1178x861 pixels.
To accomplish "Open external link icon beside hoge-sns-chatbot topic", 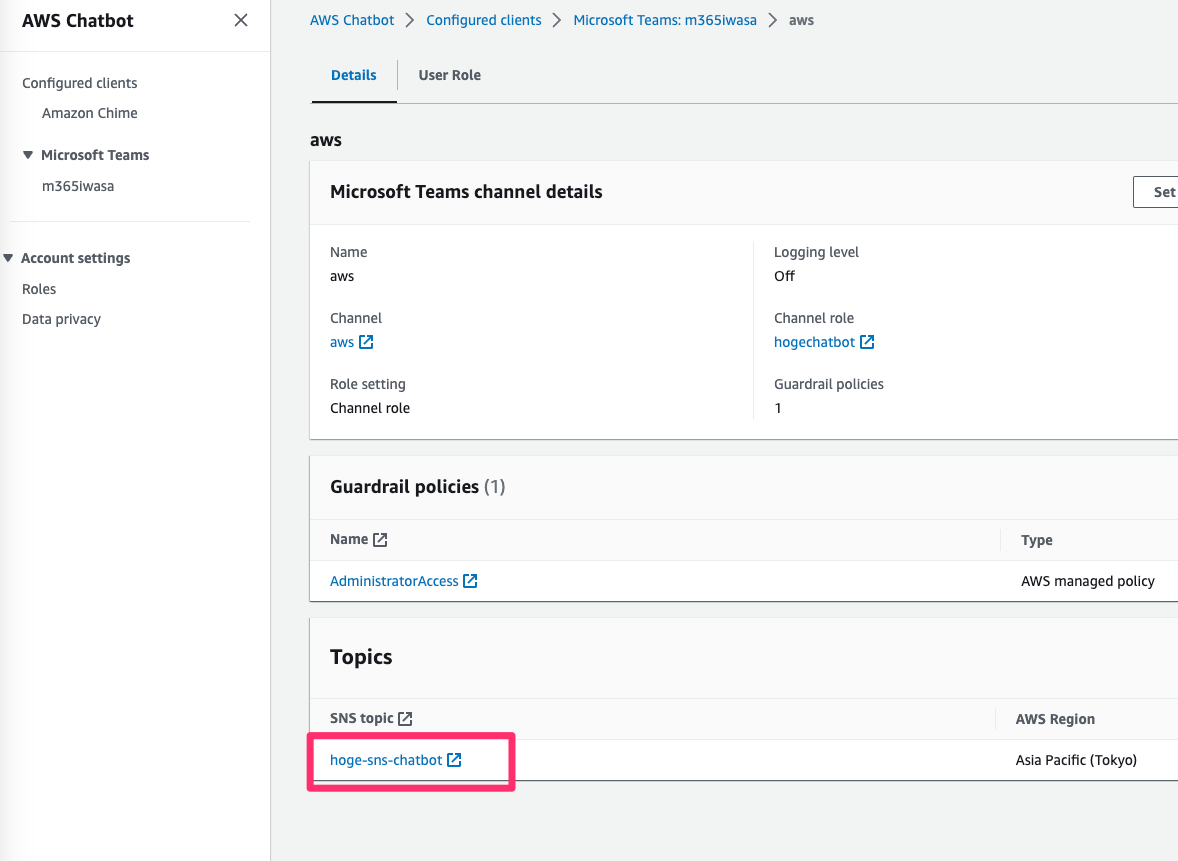I will click(454, 760).
